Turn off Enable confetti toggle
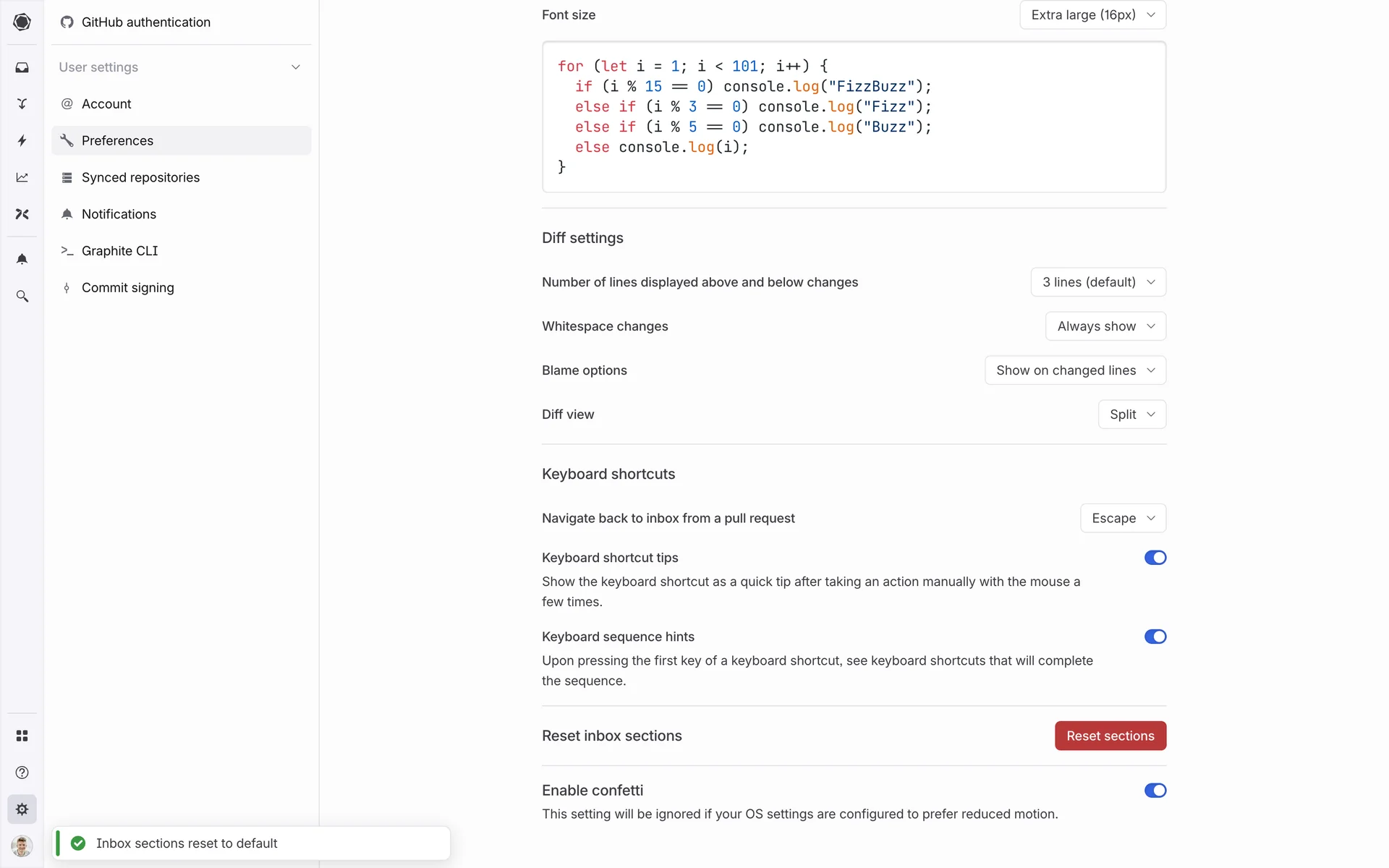Screen dimensions: 1389x868 click(1155, 791)
